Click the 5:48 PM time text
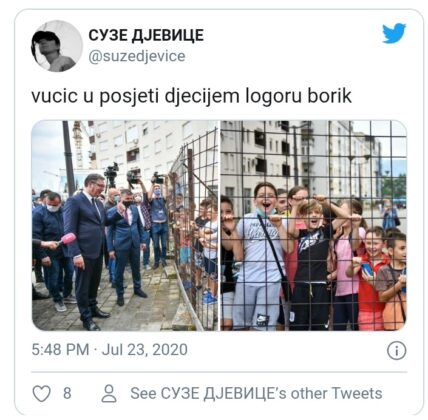Screen dimensions: 428x420 (60, 350)
